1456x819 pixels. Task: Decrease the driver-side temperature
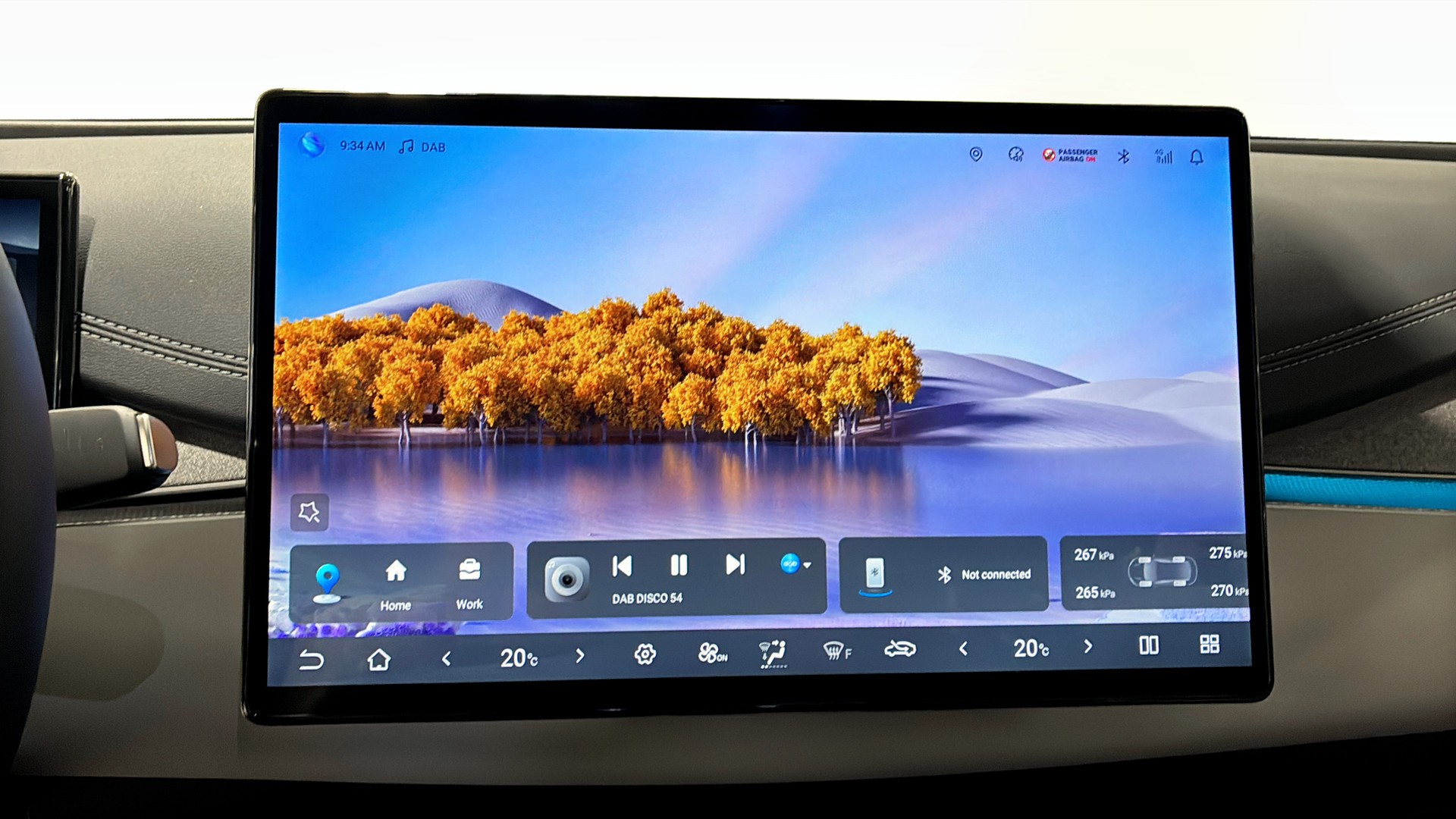[x=447, y=658]
